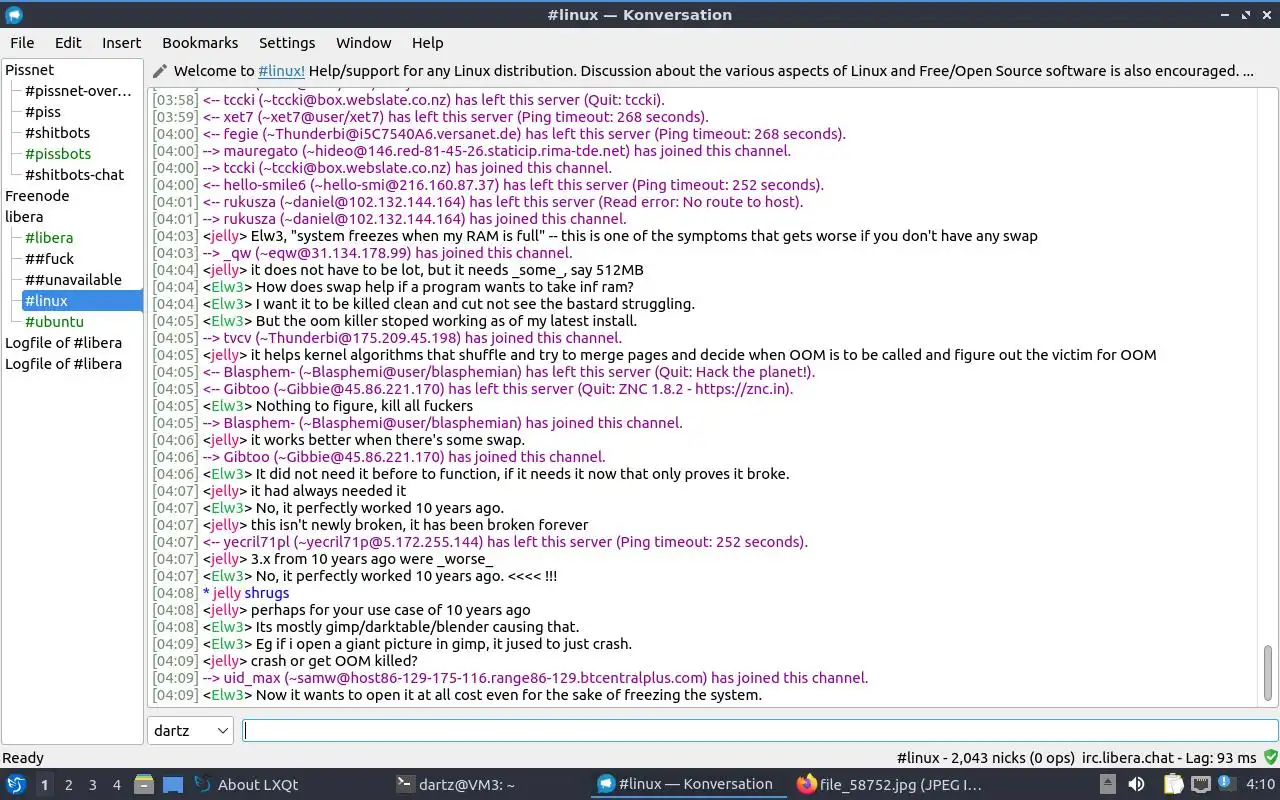The image size is (1280, 800).
Task: Open the LXQt application menu
Action: pyautogui.click(x=16, y=784)
